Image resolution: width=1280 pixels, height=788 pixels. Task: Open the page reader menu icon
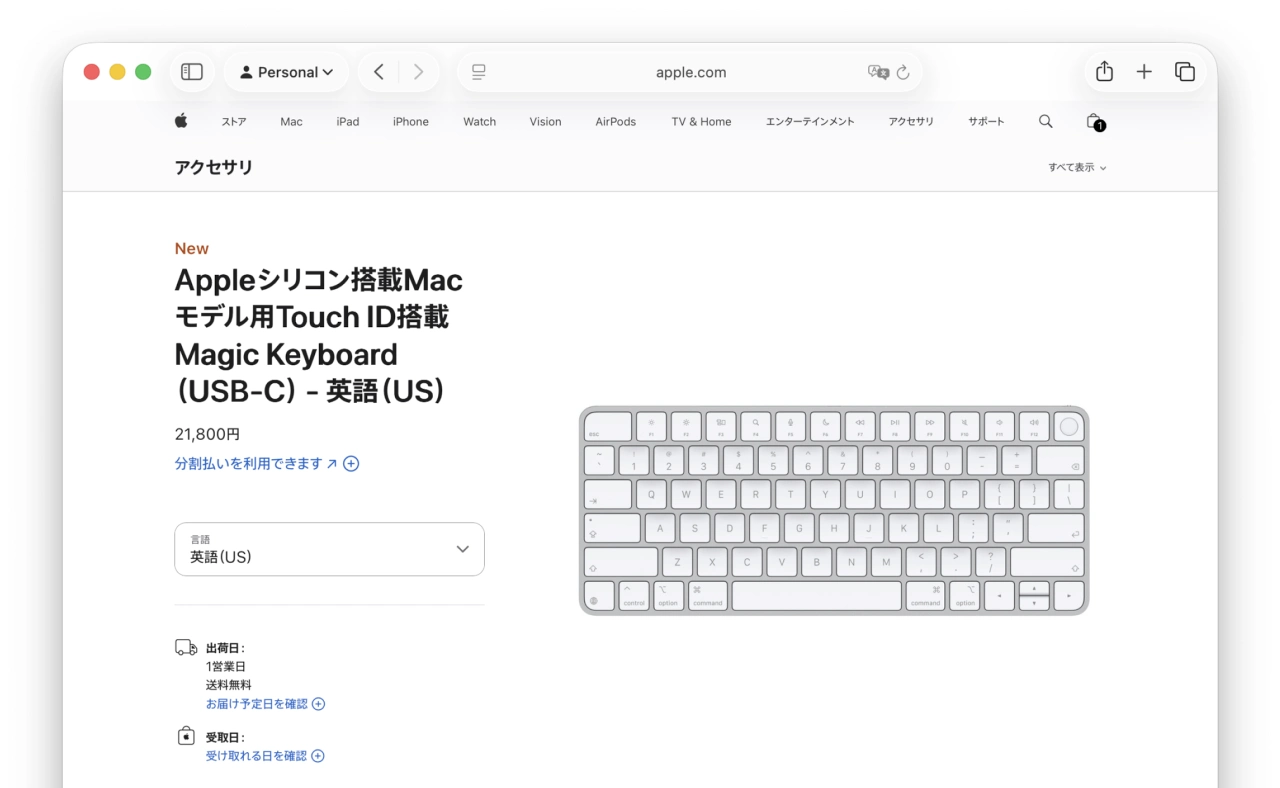479,72
